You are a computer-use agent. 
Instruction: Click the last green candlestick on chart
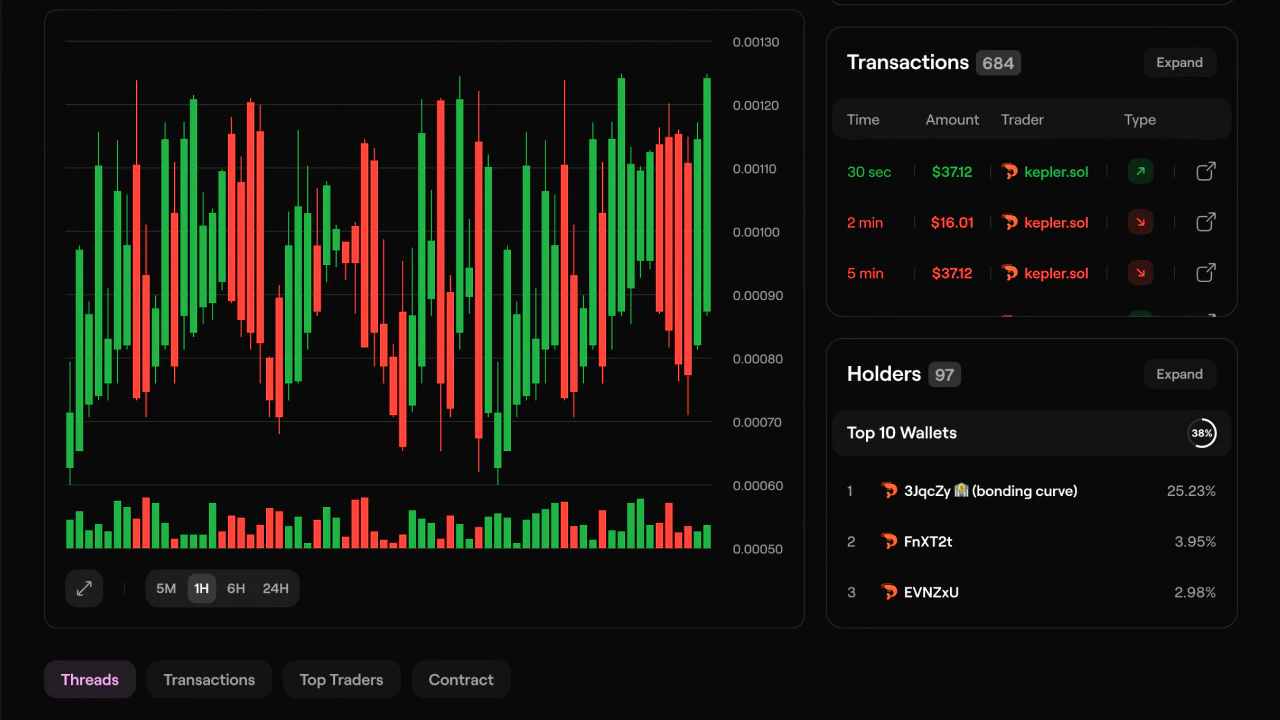click(707, 195)
